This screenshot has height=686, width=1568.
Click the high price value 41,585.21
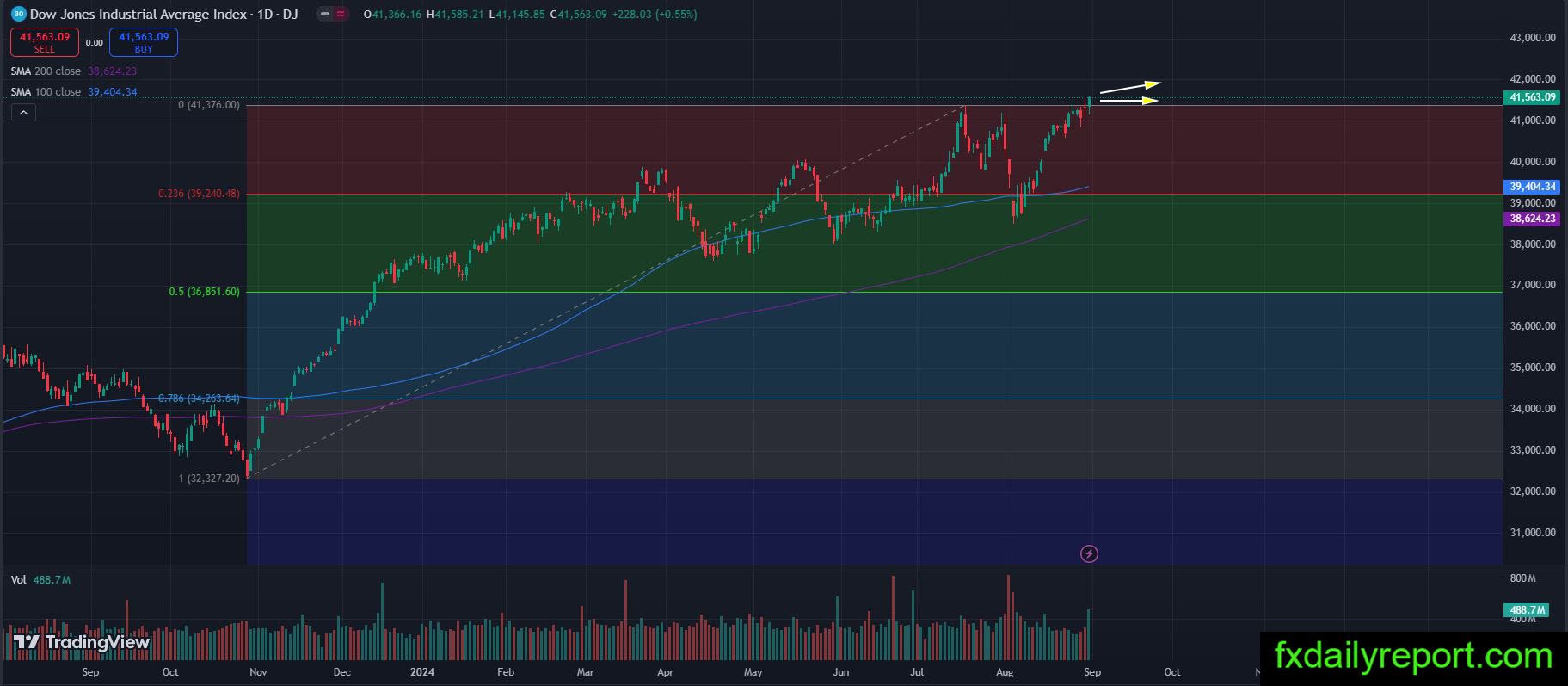coord(458,15)
